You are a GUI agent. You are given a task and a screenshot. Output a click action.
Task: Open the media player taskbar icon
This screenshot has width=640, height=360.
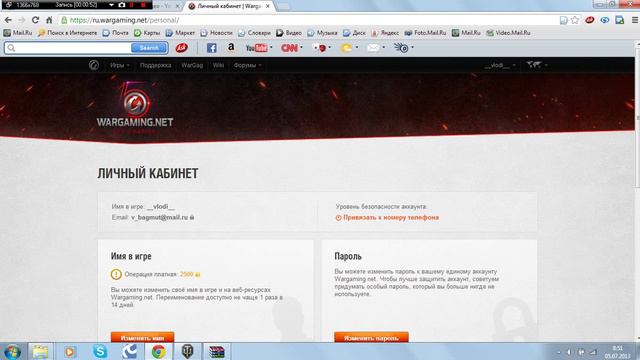70,351
